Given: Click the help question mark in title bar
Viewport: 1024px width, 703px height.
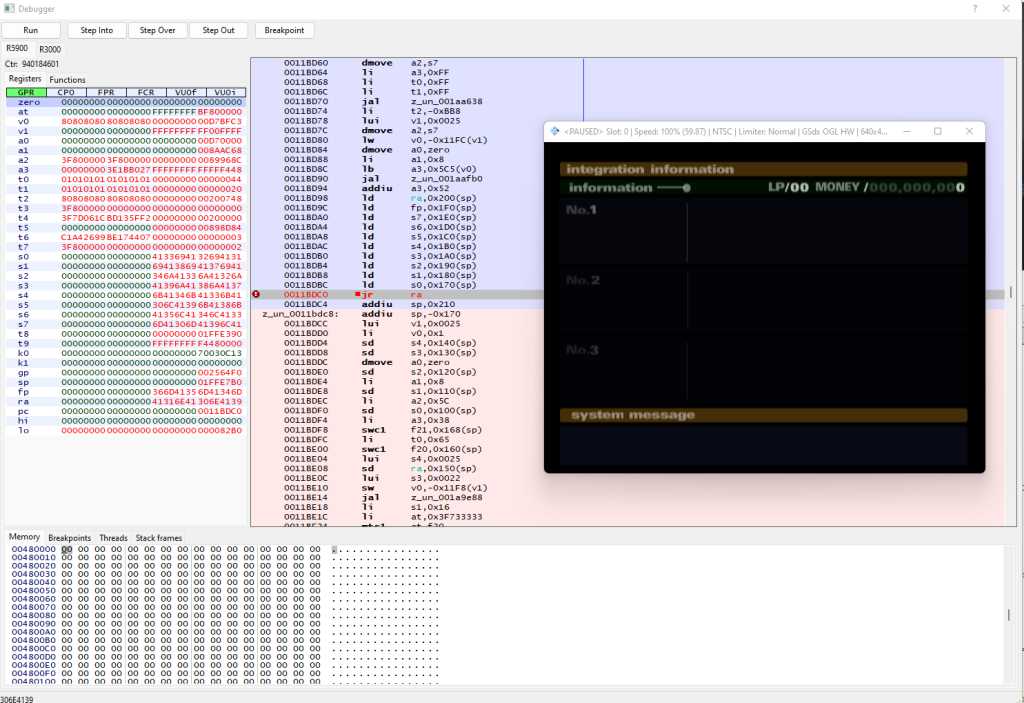Looking at the screenshot, I should pos(975,8).
